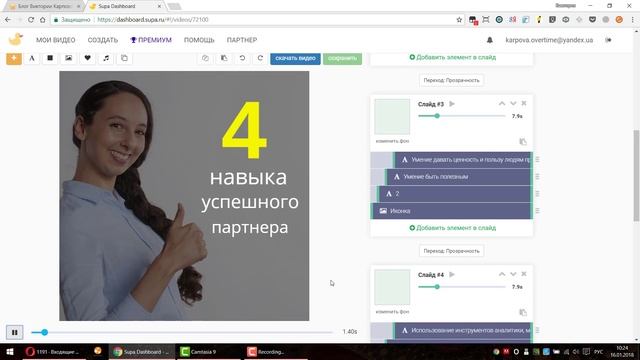Click drag handle of the Иконка layer
Viewport: 640px width, 360px height.
(x=538, y=211)
